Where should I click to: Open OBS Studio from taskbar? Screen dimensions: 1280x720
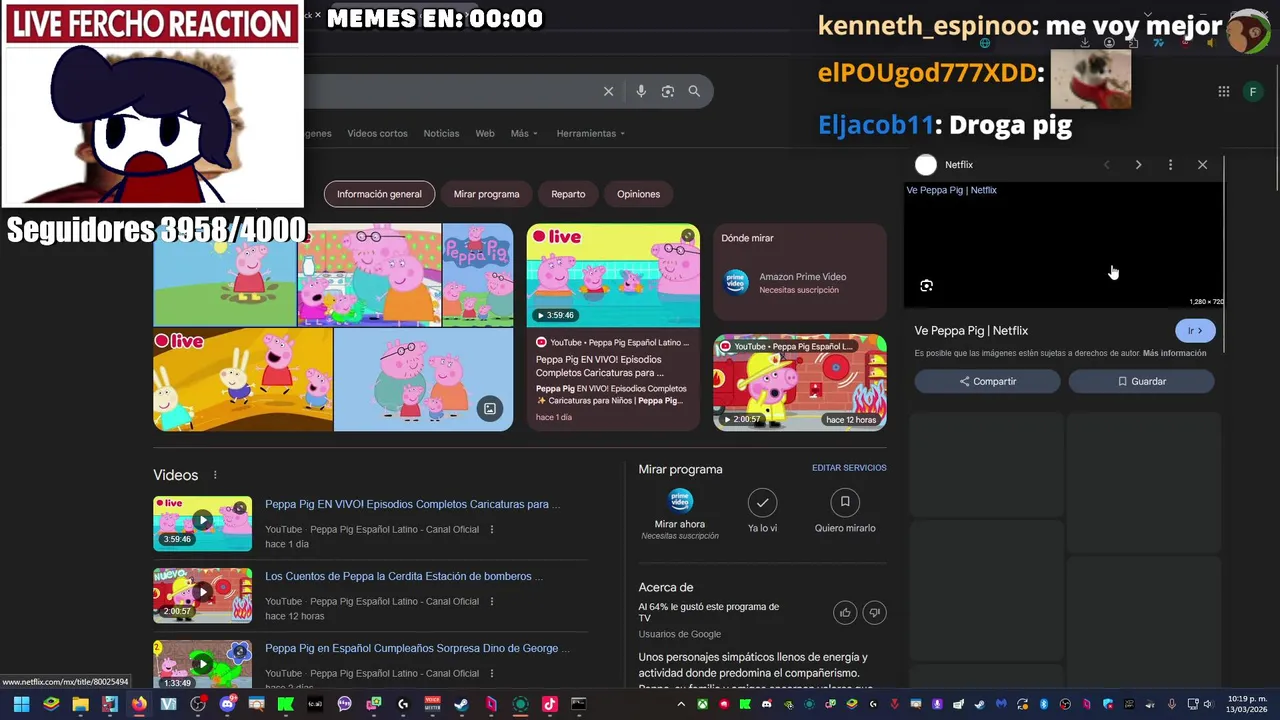[198, 704]
